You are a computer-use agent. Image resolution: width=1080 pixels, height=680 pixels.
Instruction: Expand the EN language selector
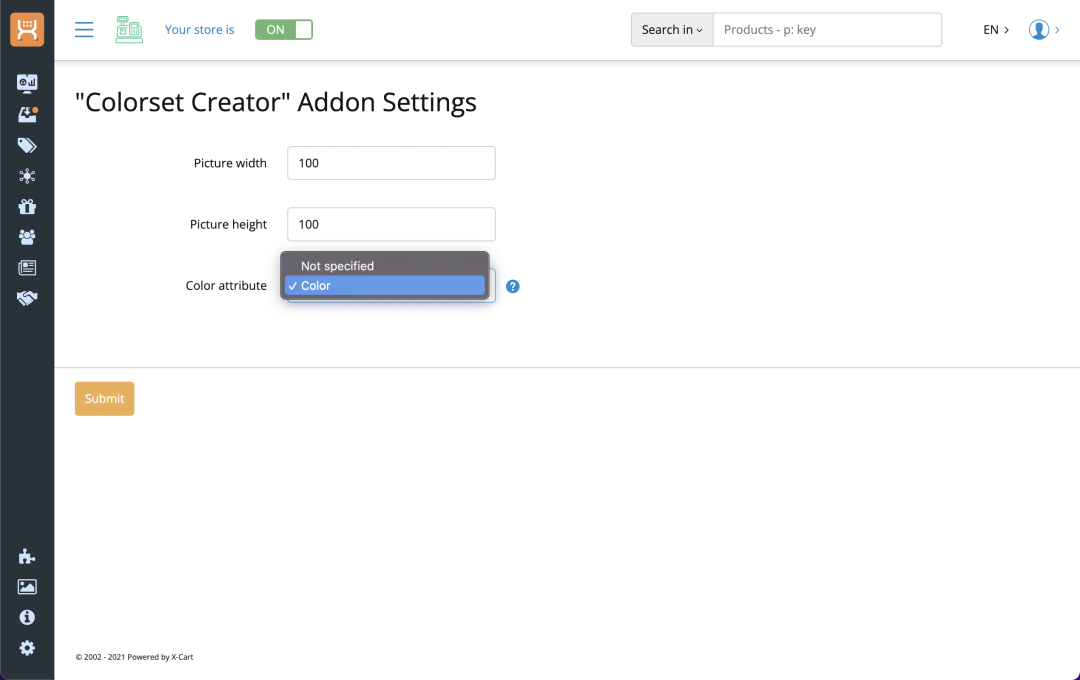[x=995, y=30]
